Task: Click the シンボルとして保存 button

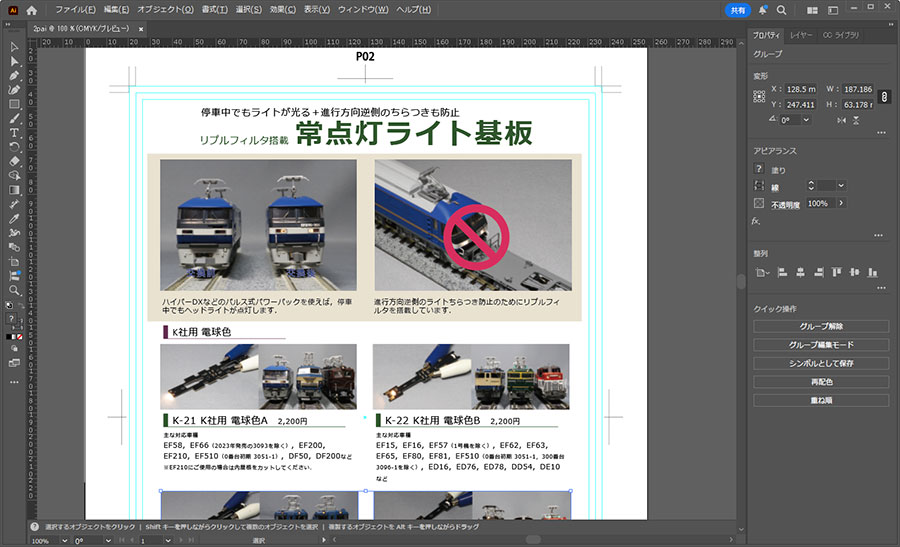Action: point(821,363)
